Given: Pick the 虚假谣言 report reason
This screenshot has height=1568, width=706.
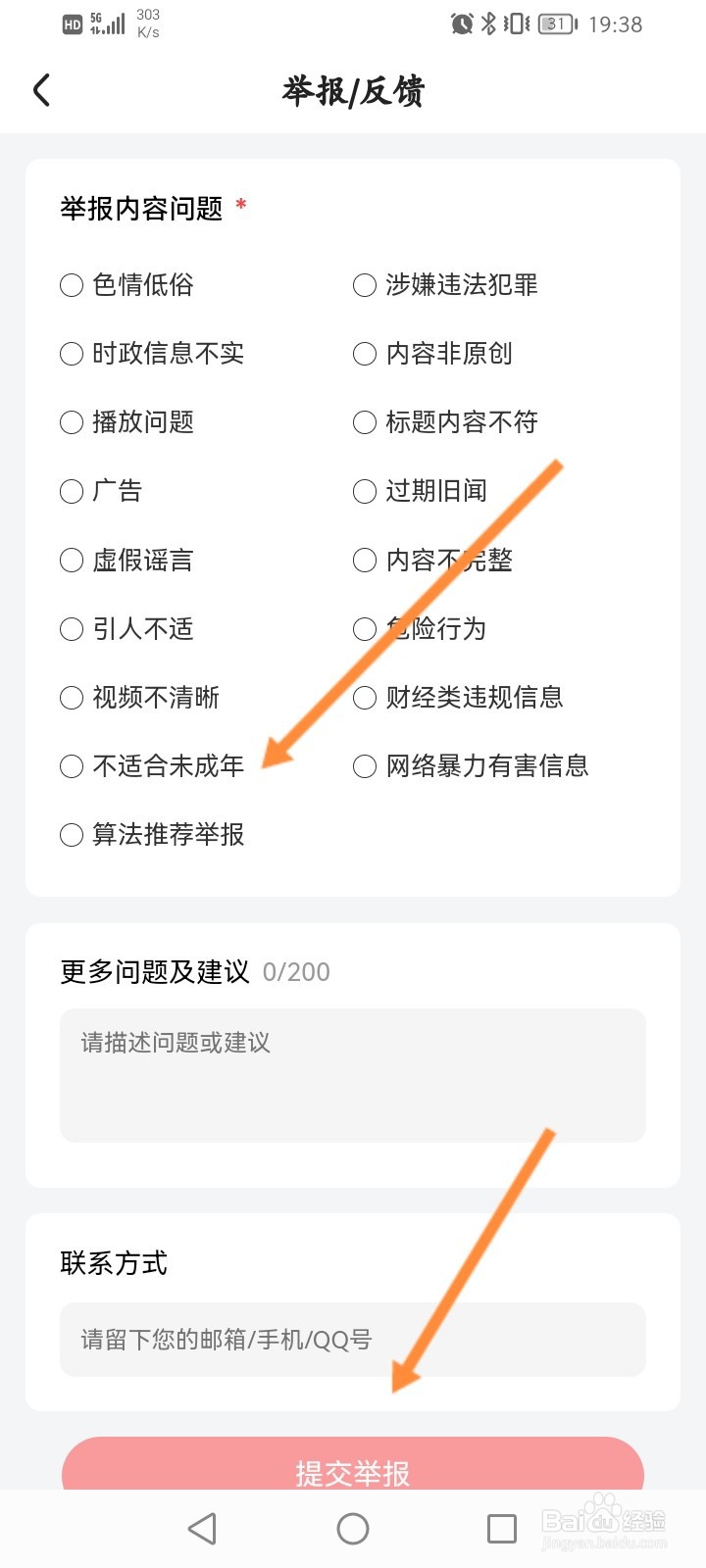Looking at the screenshot, I should pyautogui.click(x=127, y=561).
